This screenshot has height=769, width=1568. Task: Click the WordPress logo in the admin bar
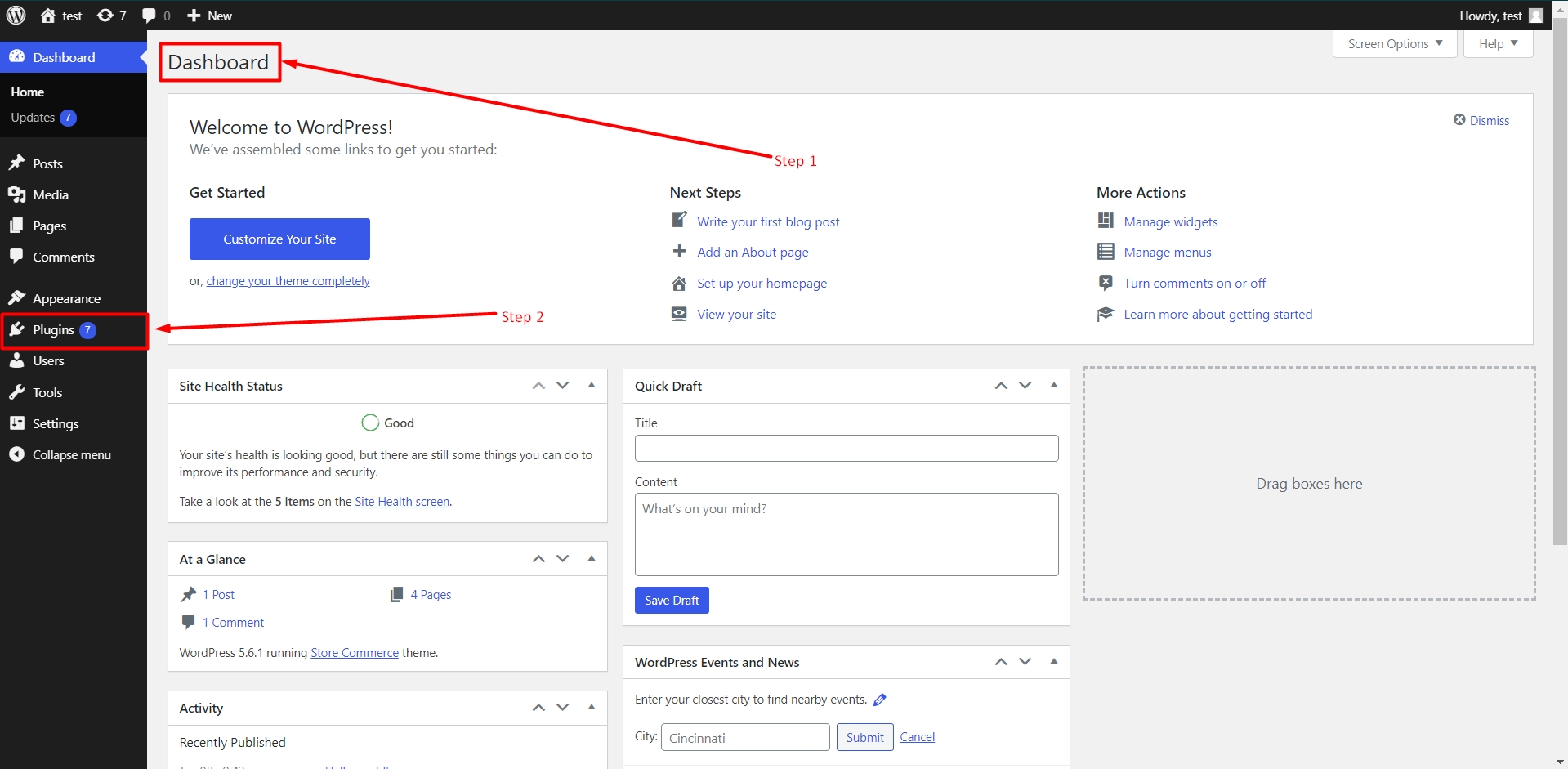point(16,16)
